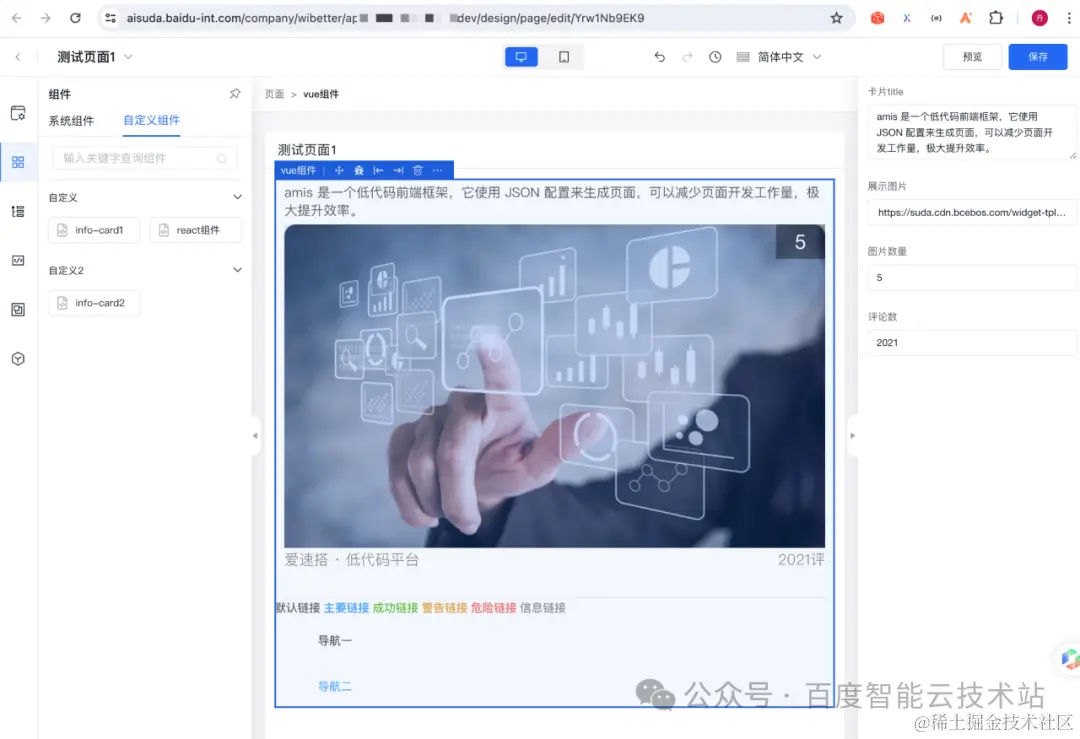Click the undo icon in top toolbar
This screenshot has width=1080, height=739.
pyautogui.click(x=661, y=57)
